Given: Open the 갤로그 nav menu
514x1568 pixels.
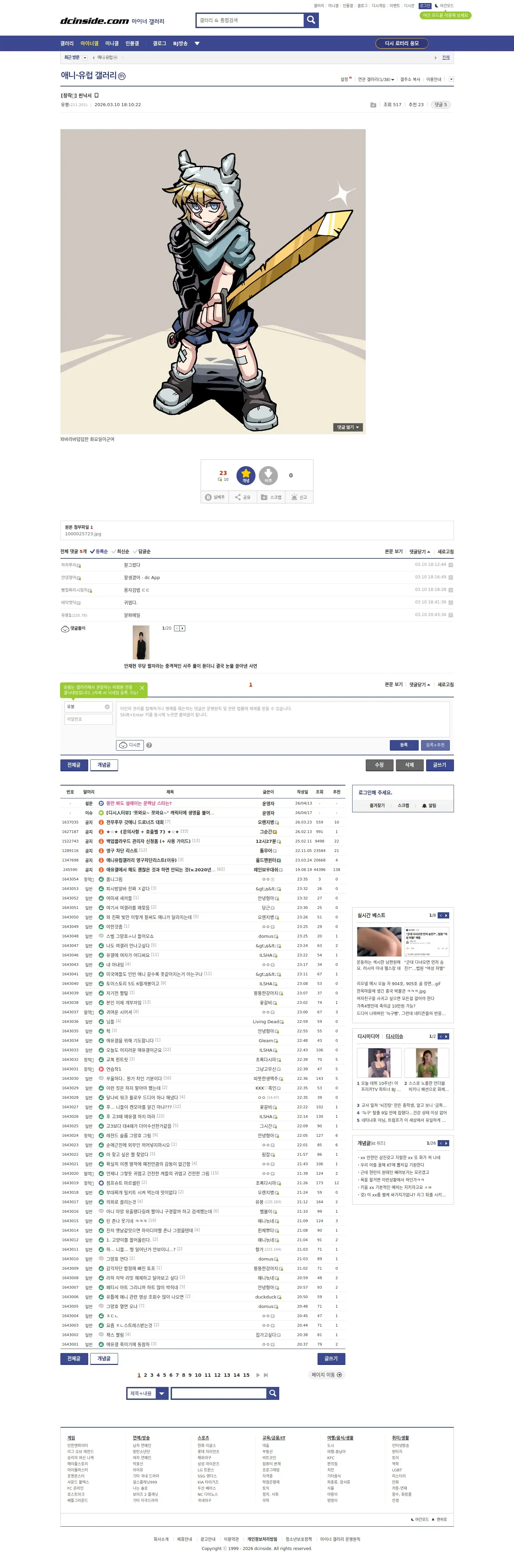Looking at the screenshot, I should pos(159,44).
